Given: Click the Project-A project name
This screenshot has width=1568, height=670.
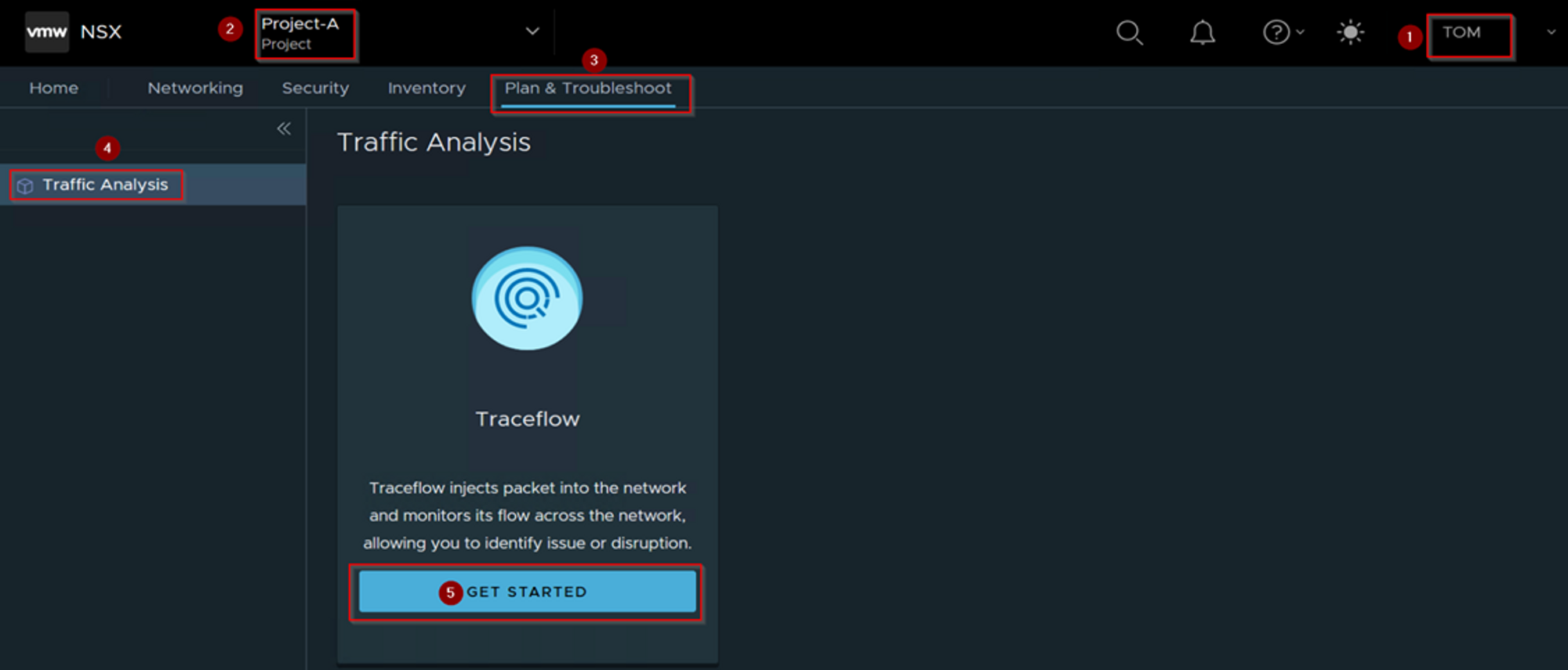Looking at the screenshot, I should (x=300, y=24).
